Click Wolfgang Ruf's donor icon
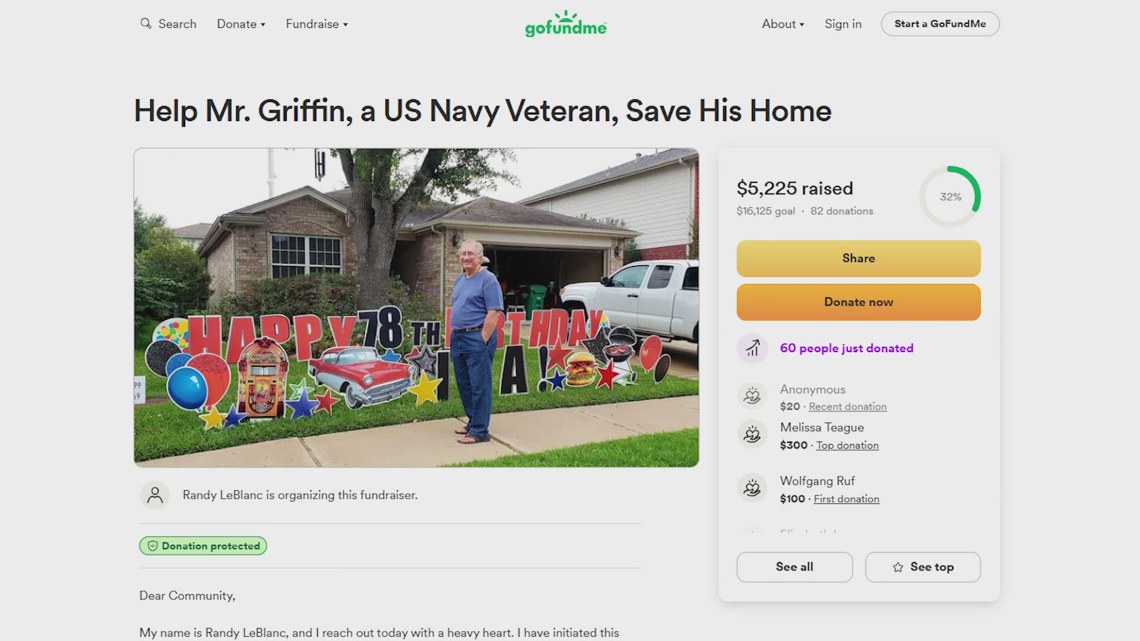 (752, 488)
